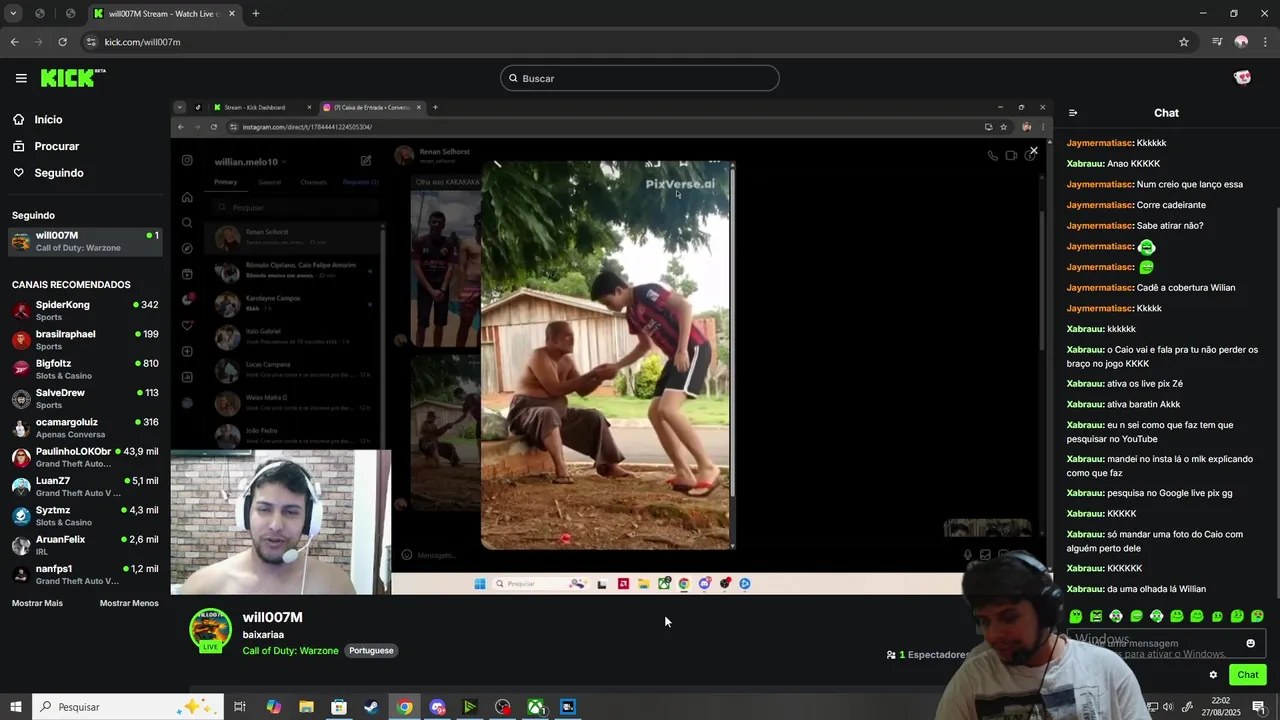
Task: Open chat settings gear icon
Action: [x=1213, y=675]
